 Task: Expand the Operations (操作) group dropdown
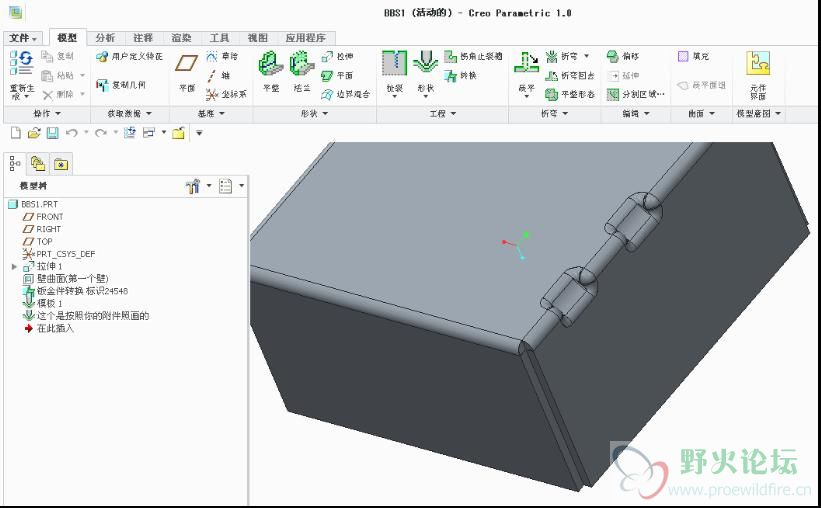pos(47,114)
